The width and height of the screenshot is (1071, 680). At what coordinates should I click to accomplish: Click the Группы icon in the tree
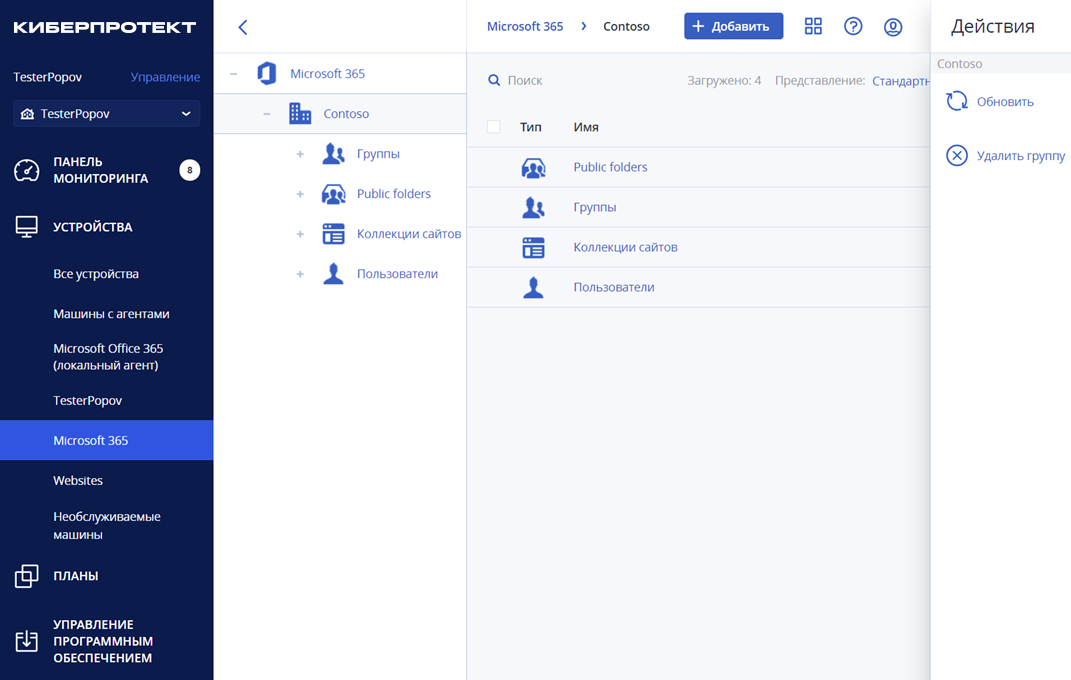[x=333, y=154]
